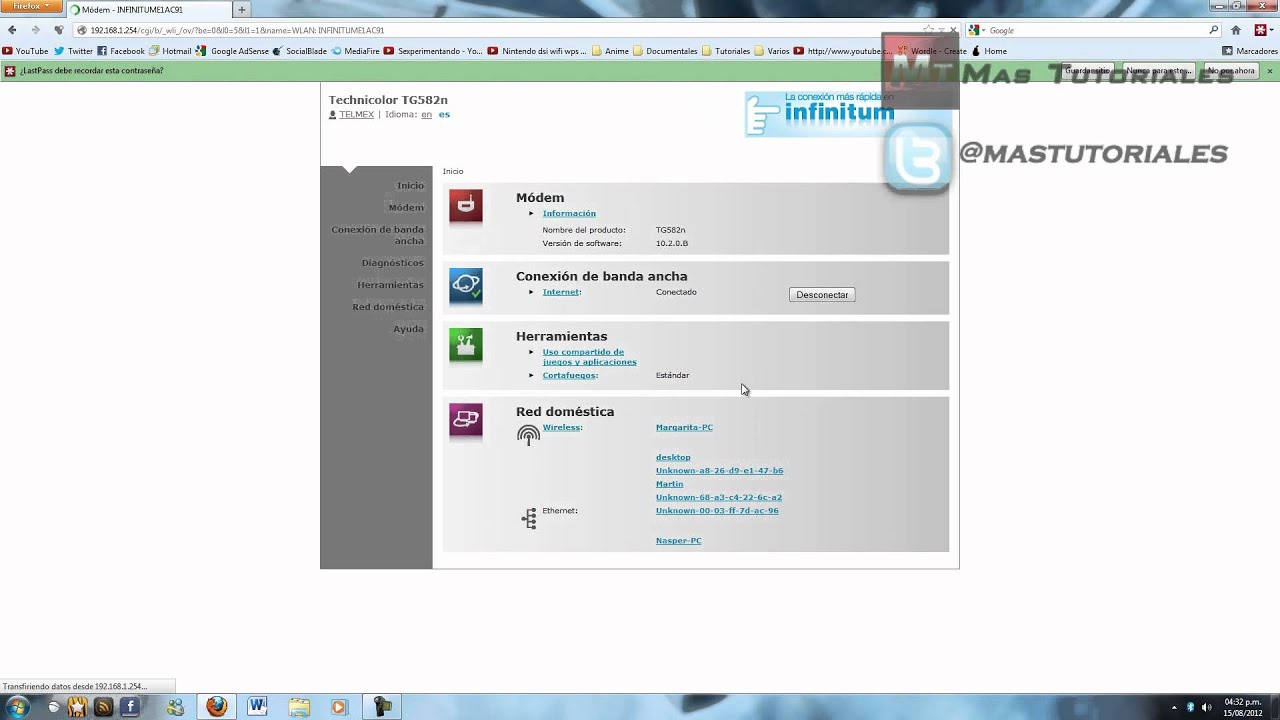The height and width of the screenshot is (720, 1280).
Task: Click the Facebook icon in the taskbar
Action: pyautogui.click(x=129, y=707)
